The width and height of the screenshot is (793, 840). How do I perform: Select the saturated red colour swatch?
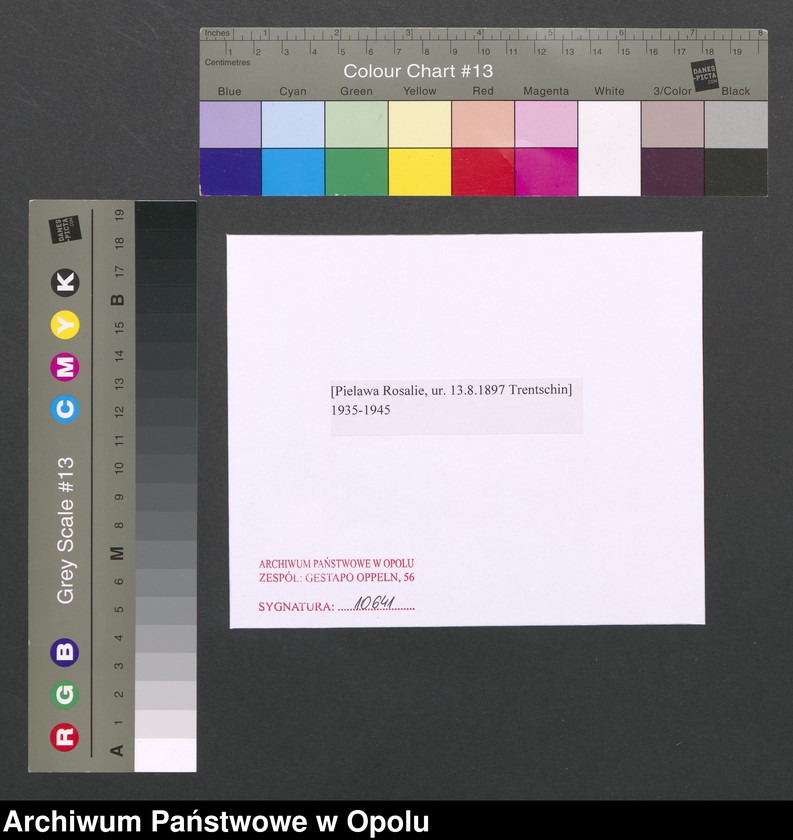(x=482, y=172)
